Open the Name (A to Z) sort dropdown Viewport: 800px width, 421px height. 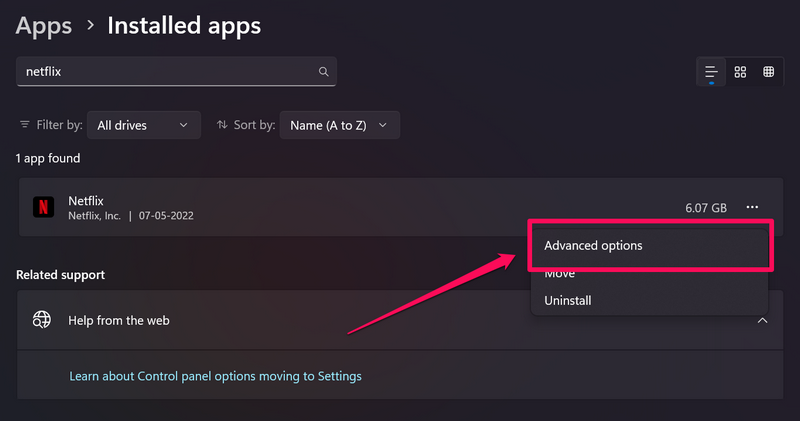(340, 125)
